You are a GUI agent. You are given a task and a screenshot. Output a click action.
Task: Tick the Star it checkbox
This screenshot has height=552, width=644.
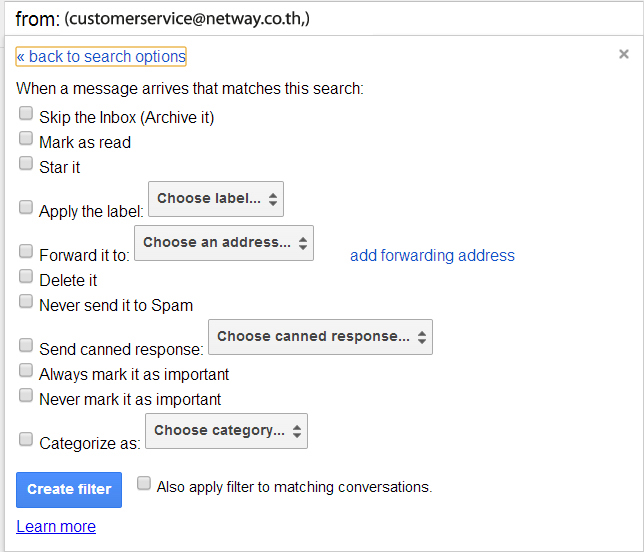tap(26, 163)
